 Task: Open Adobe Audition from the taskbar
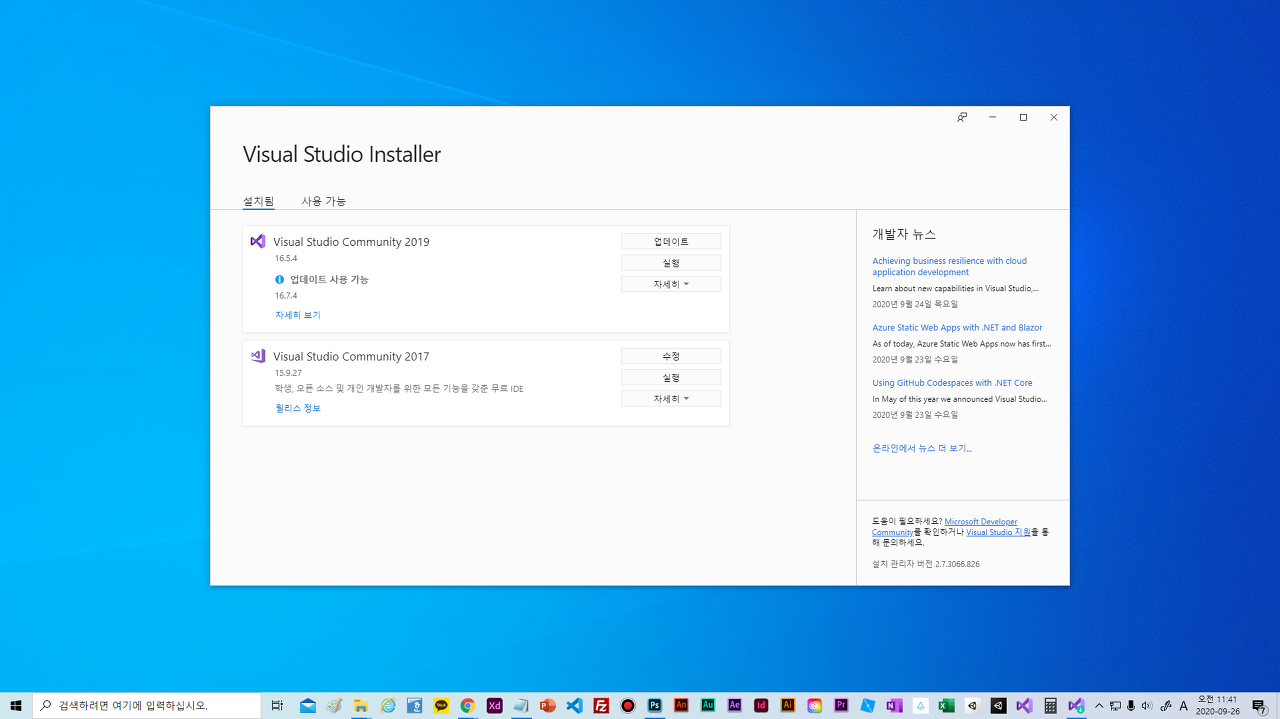pos(708,705)
